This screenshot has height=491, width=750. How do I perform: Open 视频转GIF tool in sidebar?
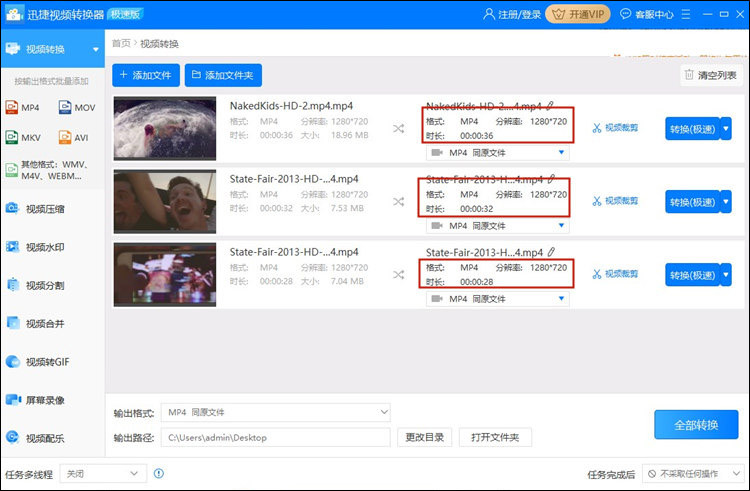point(38,362)
